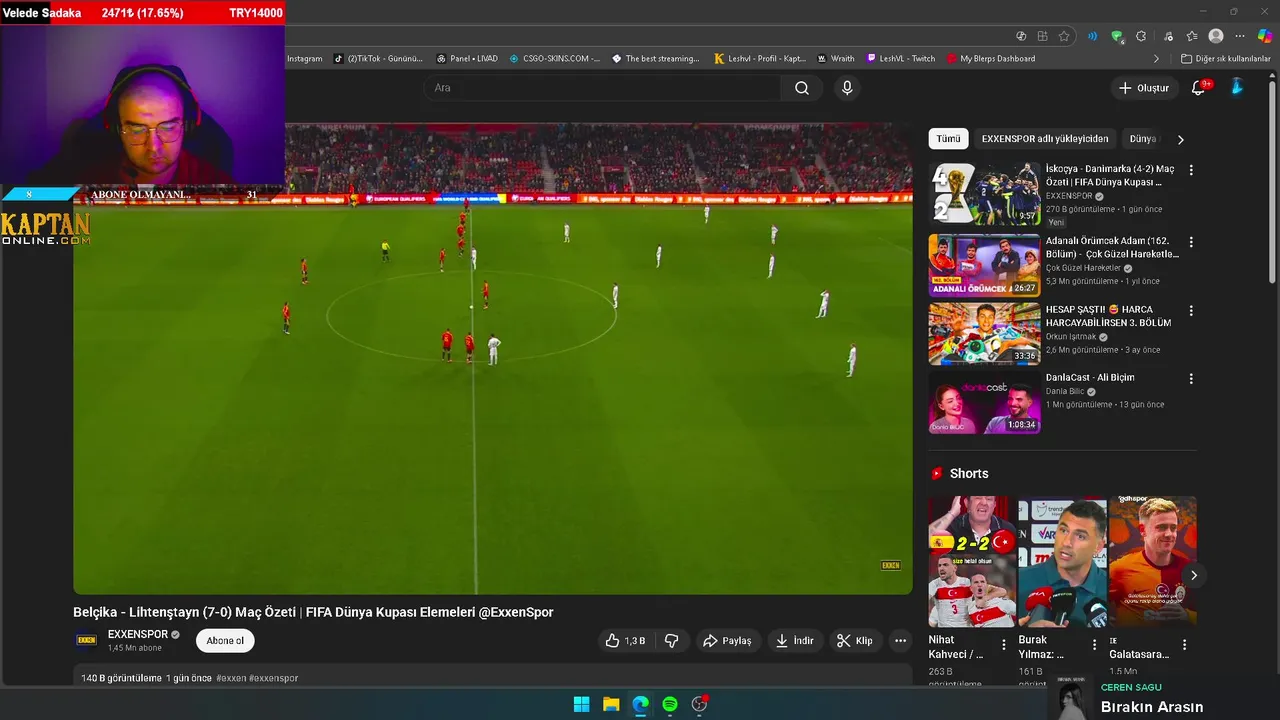Screen dimensions: 1280x720
Task: Open Edge split screen icon
Action: click(1042, 36)
